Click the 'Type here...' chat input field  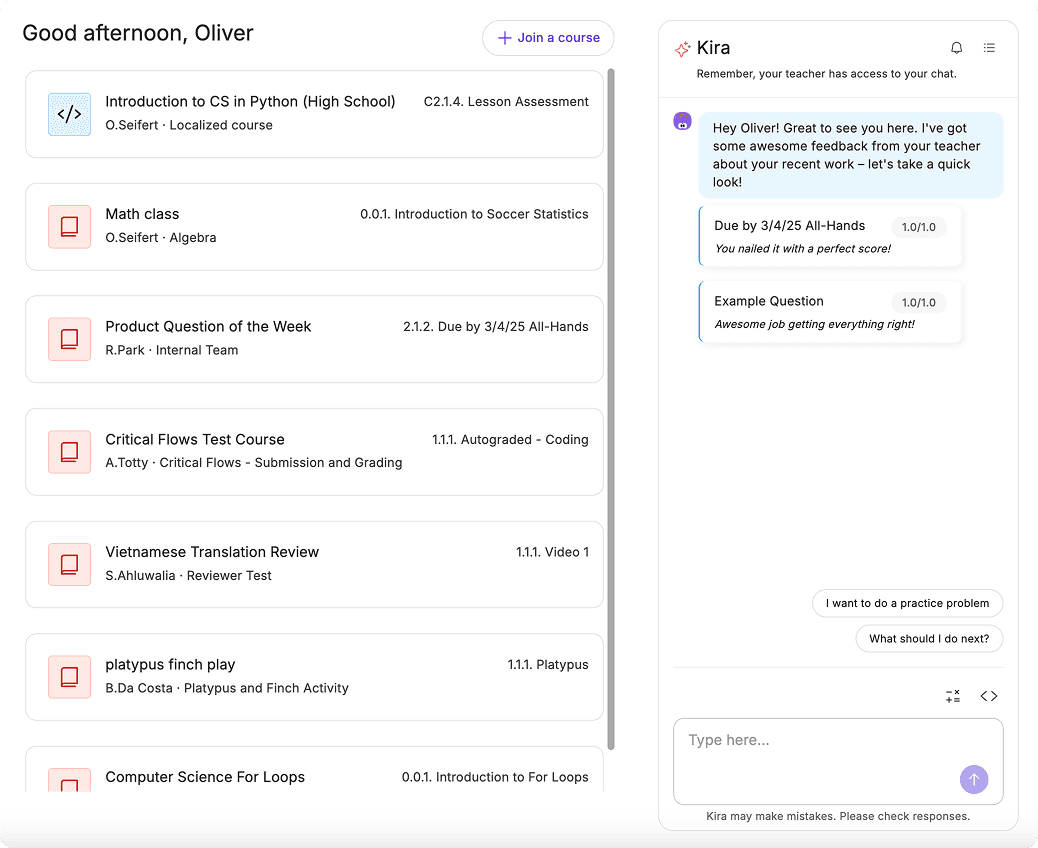coord(838,761)
